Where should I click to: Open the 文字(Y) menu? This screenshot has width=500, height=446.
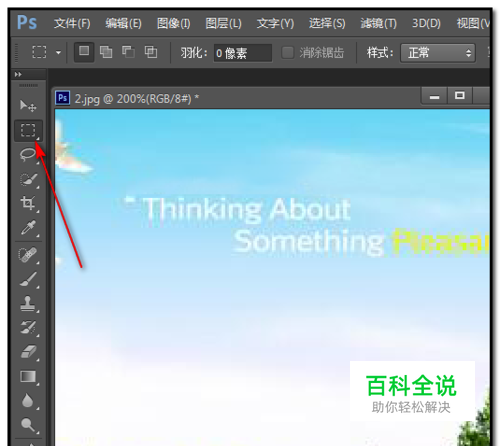coord(275,23)
